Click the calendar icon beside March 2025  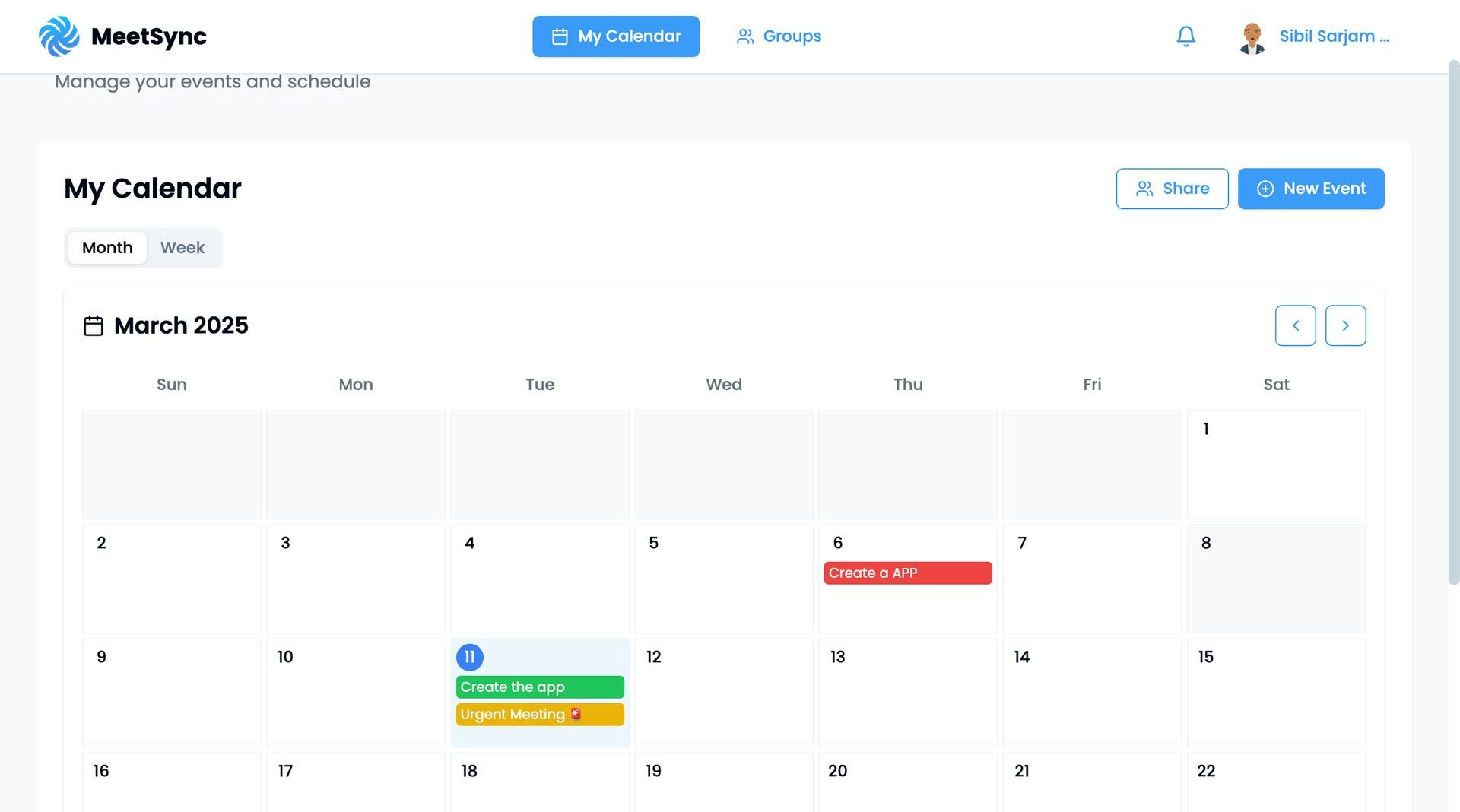click(93, 325)
